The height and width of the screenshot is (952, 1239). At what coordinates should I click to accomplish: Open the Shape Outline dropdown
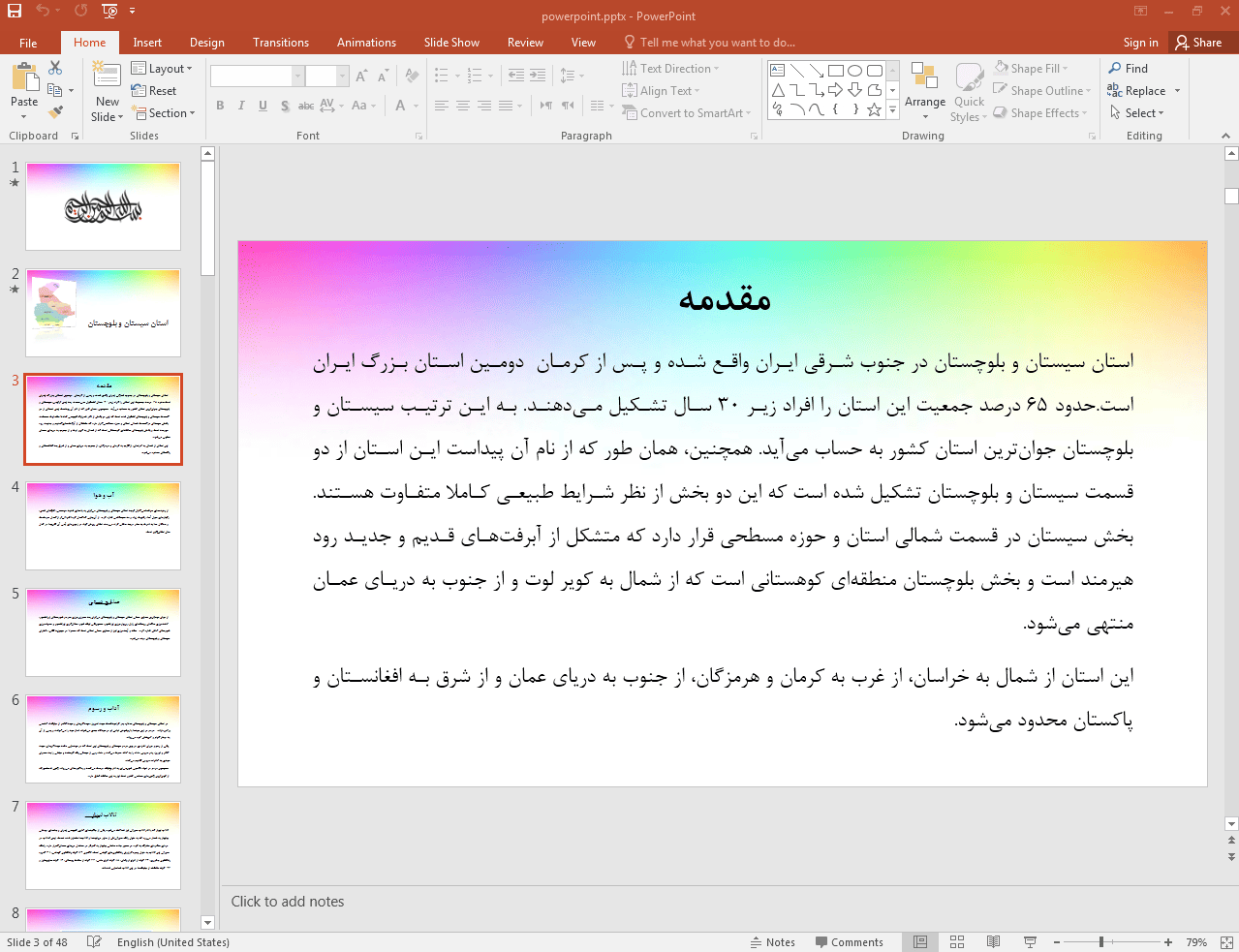[x=1042, y=91]
